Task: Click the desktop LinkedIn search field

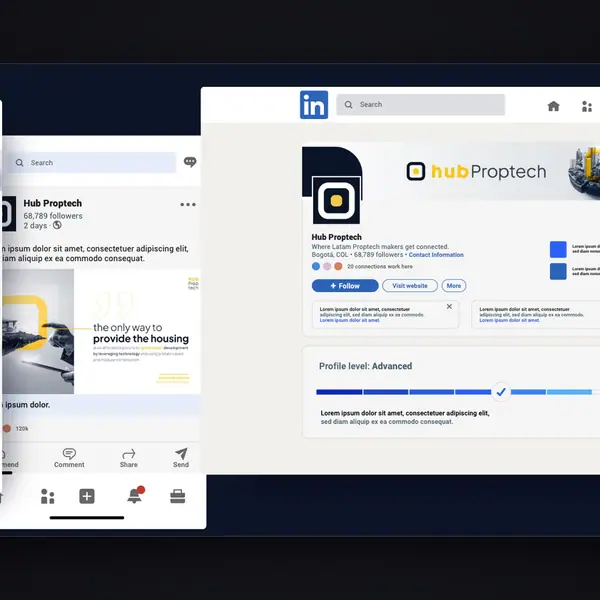Action: [x=421, y=104]
